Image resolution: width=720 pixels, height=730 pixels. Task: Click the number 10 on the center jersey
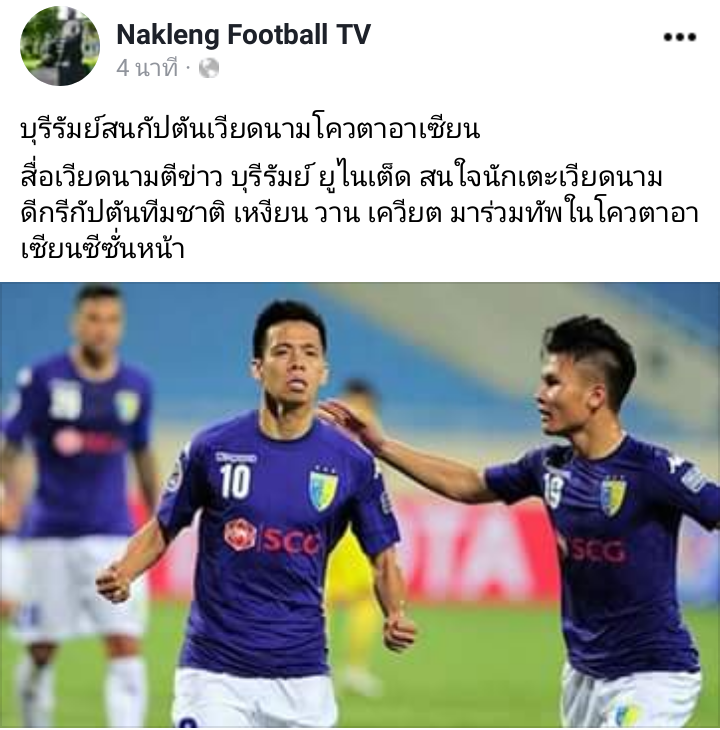[x=236, y=480]
